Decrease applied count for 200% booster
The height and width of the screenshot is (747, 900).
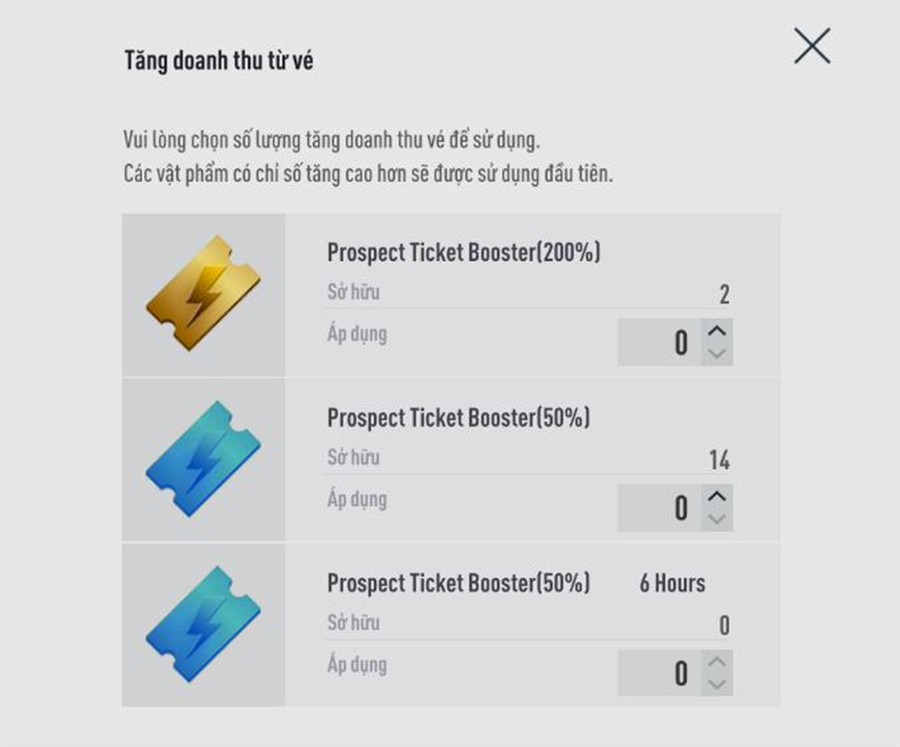click(x=717, y=354)
